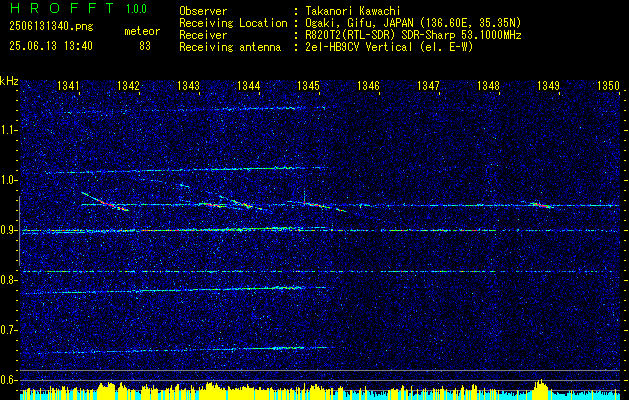Click the HROFFT title text
The width and height of the screenshot is (629, 400).
click(x=63, y=8)
